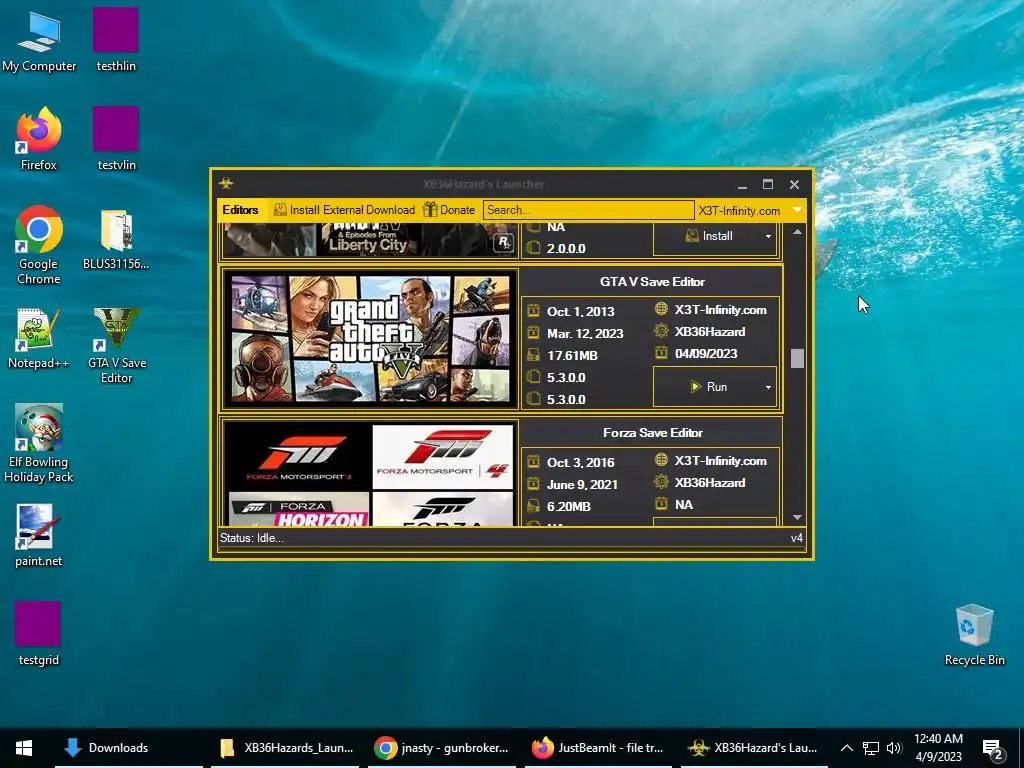Click the Forza Save Editor title
The image size is (1024, 768).
[652, 433]
